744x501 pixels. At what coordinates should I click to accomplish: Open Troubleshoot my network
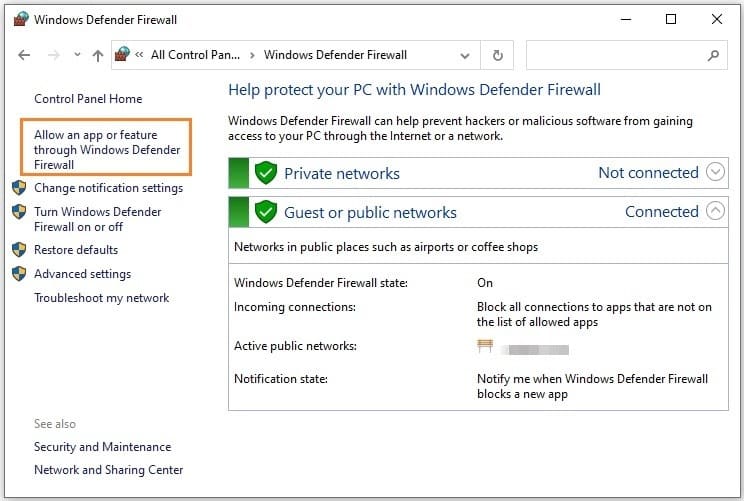pos(102,298)
